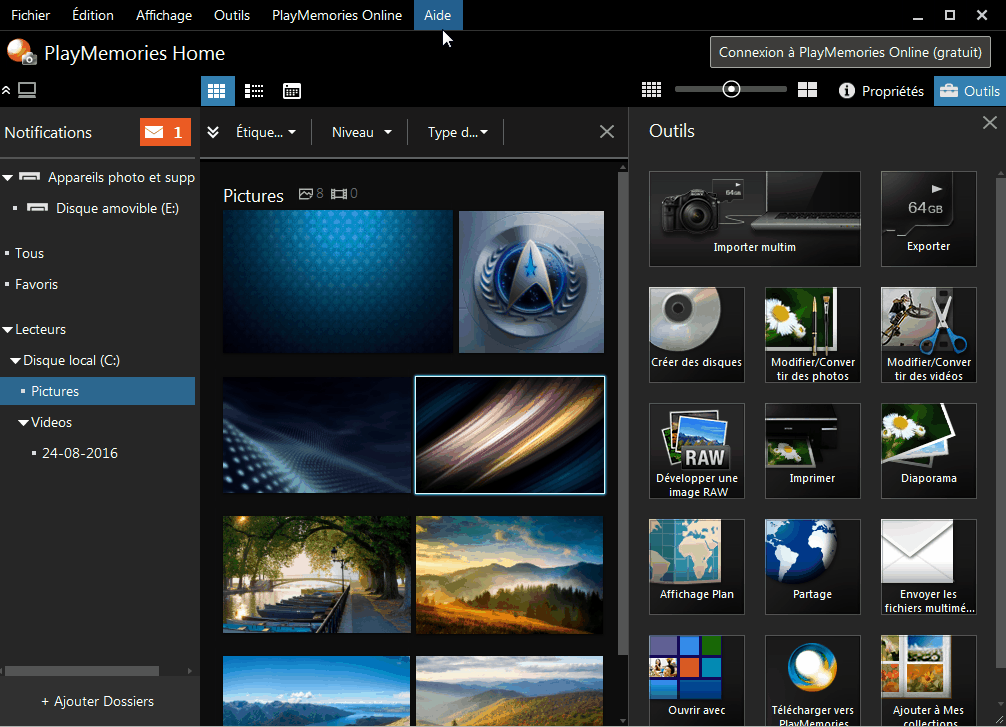Open the Type d... filter dropdown
This screenshot has width=1006, height=727.
[x=457, y=132]
